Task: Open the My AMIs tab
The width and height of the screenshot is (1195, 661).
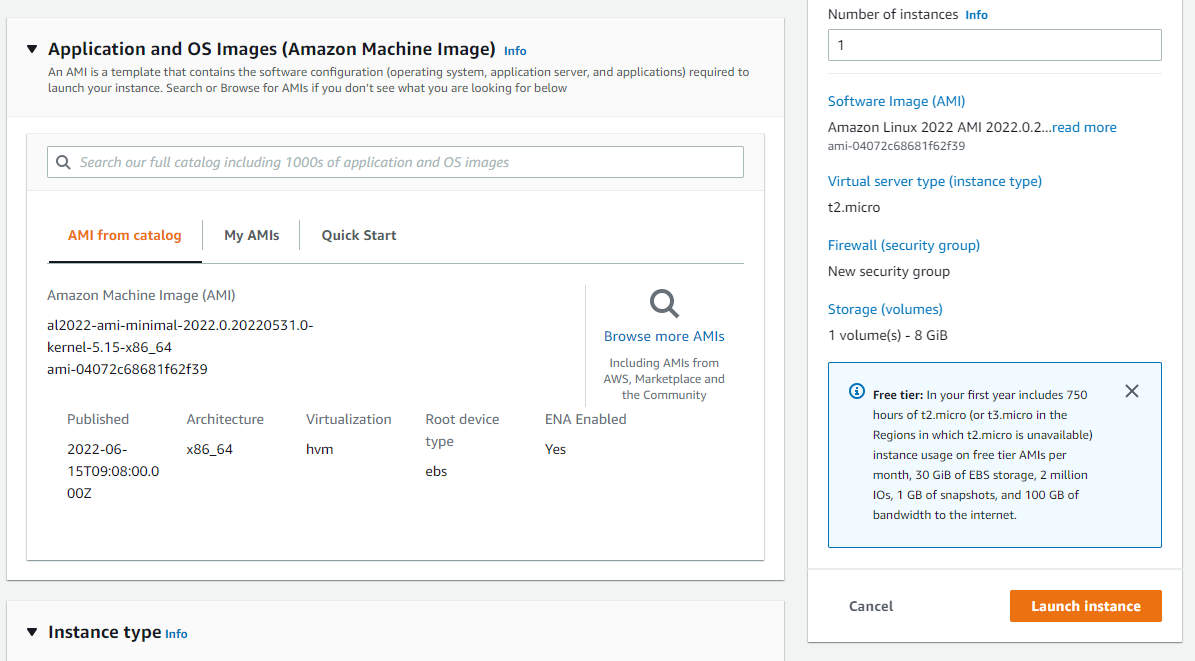Action: tap(251, 236)
